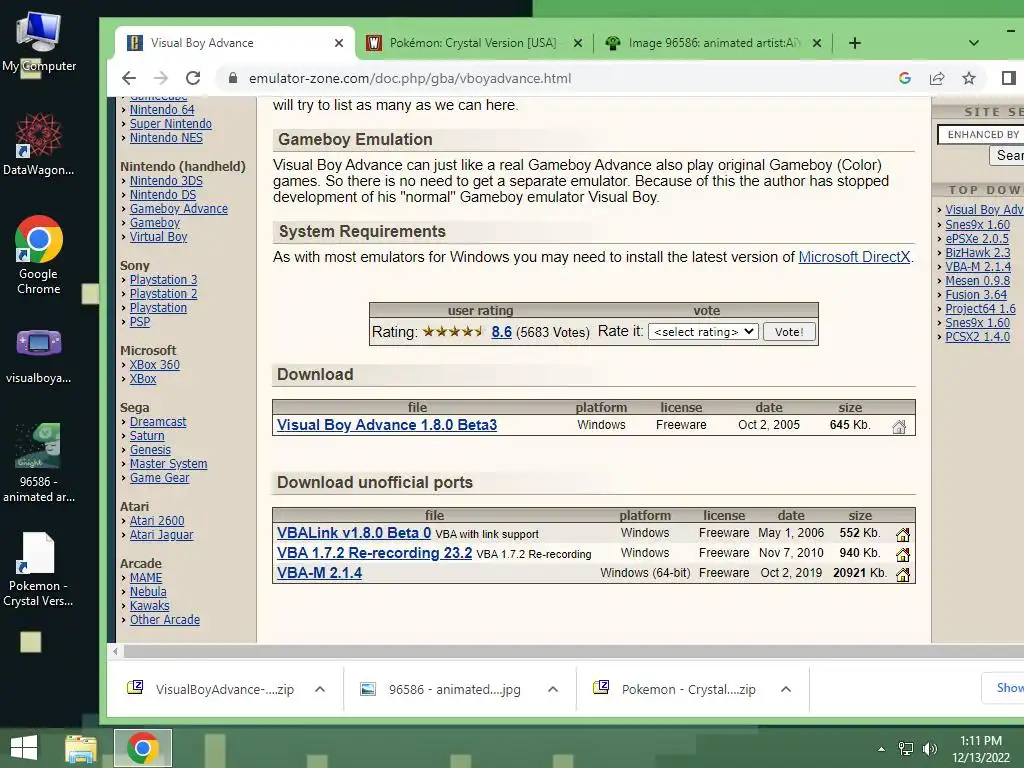
Task: Launch Google Chrome desktop shortcut
Action: click(39, 255)
